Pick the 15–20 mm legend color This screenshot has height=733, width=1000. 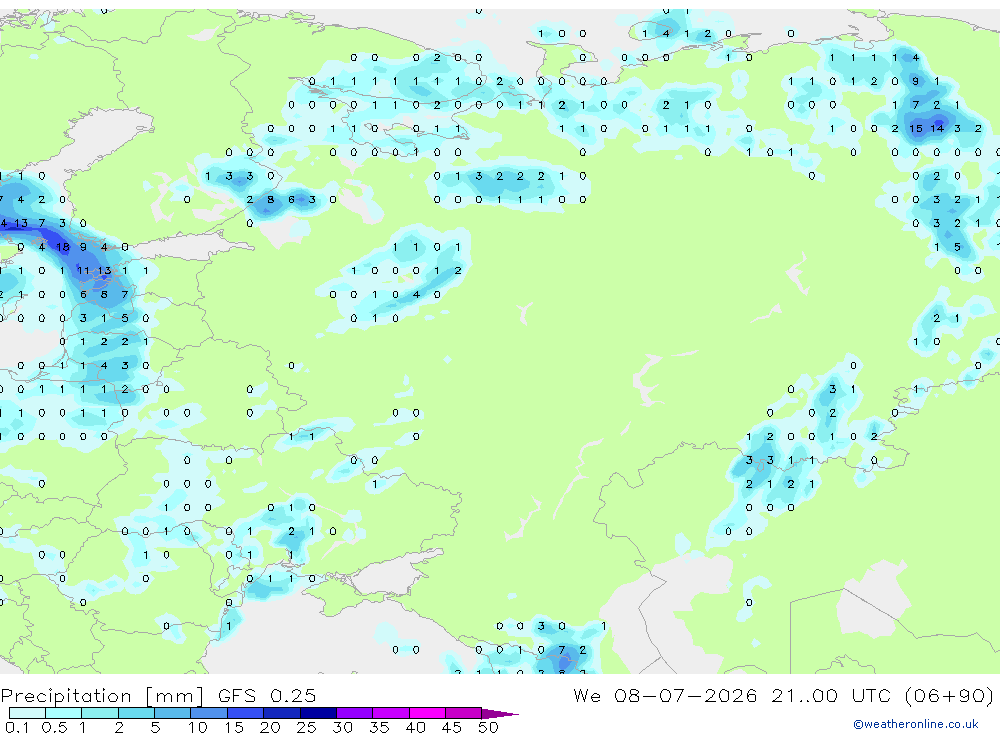[246, 713]
